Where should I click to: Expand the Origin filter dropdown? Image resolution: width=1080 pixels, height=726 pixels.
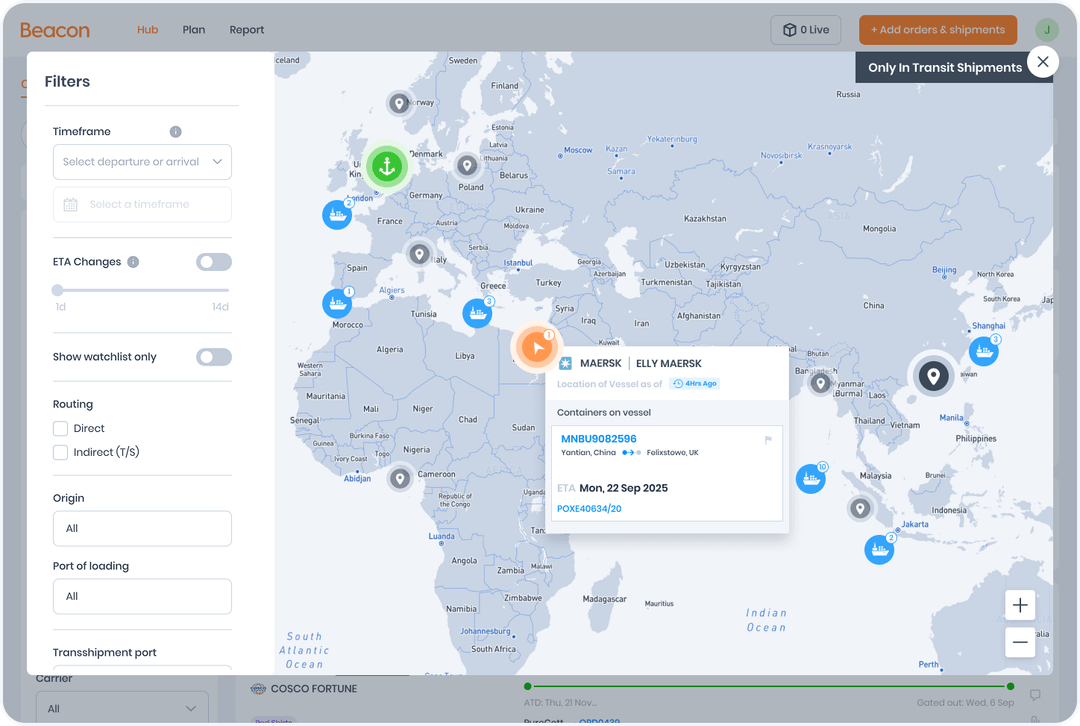point(142,528)
